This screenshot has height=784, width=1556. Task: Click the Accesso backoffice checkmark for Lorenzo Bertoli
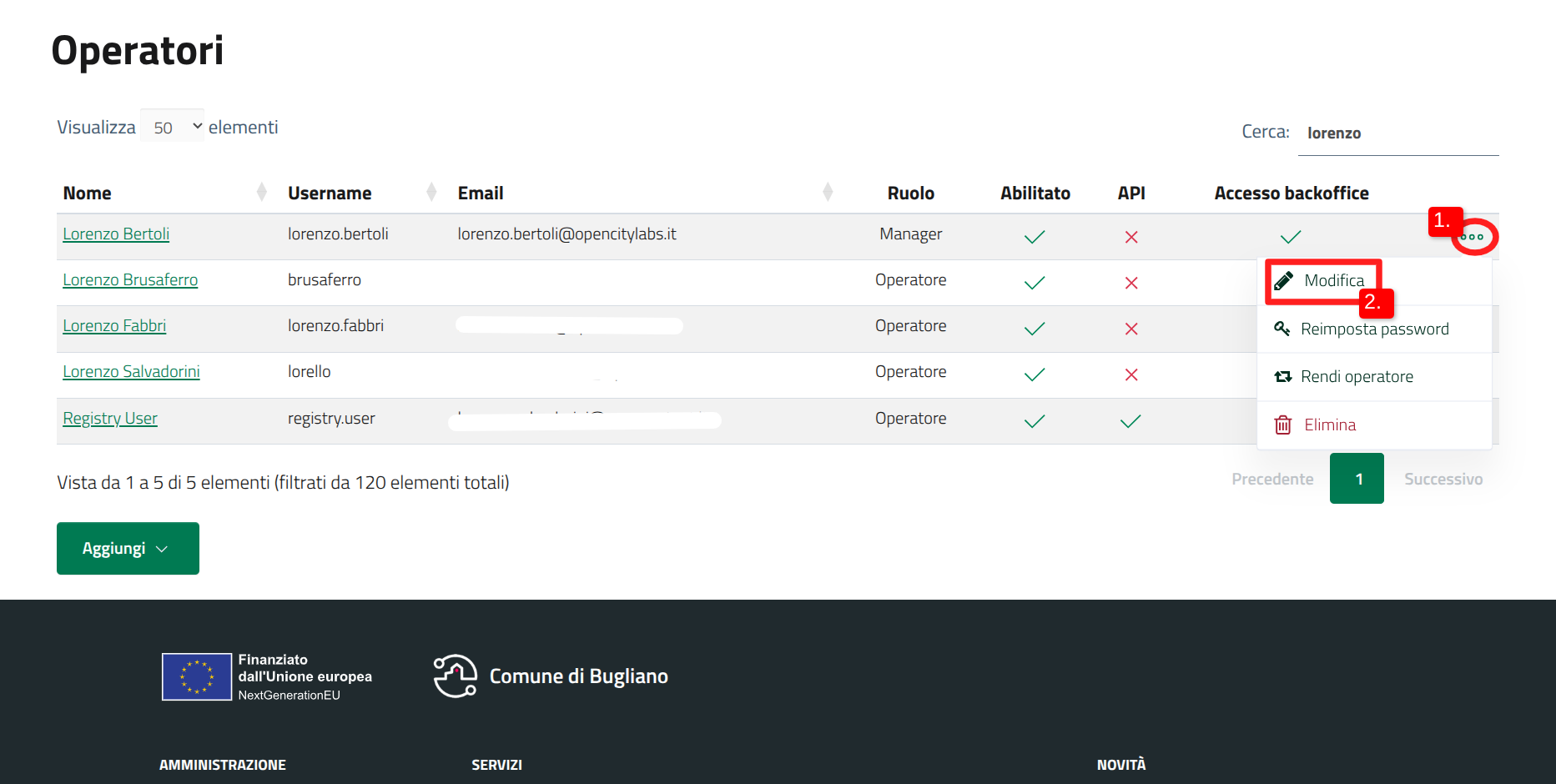pyautogui.click(x=1291, y=237)
